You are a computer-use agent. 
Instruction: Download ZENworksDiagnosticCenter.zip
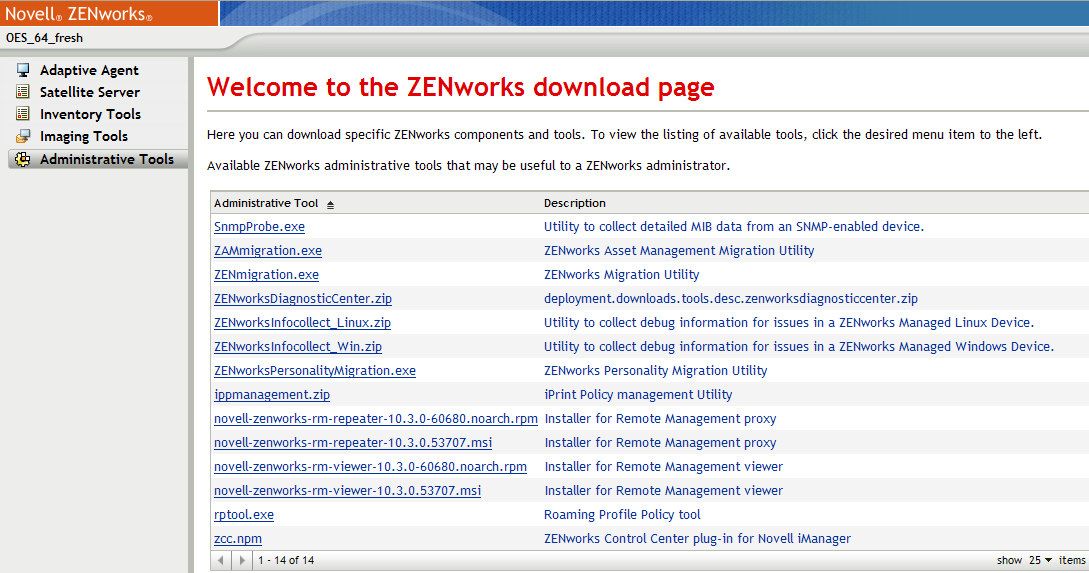click(x=303, y=299)
